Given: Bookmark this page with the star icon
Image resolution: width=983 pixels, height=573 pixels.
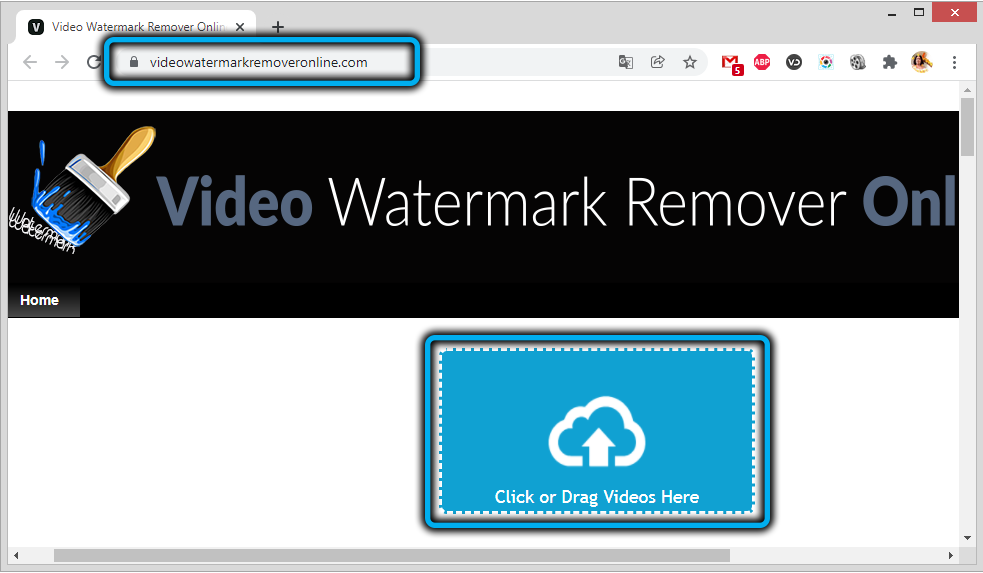Looking at the screenshot, I should (690, 62).
